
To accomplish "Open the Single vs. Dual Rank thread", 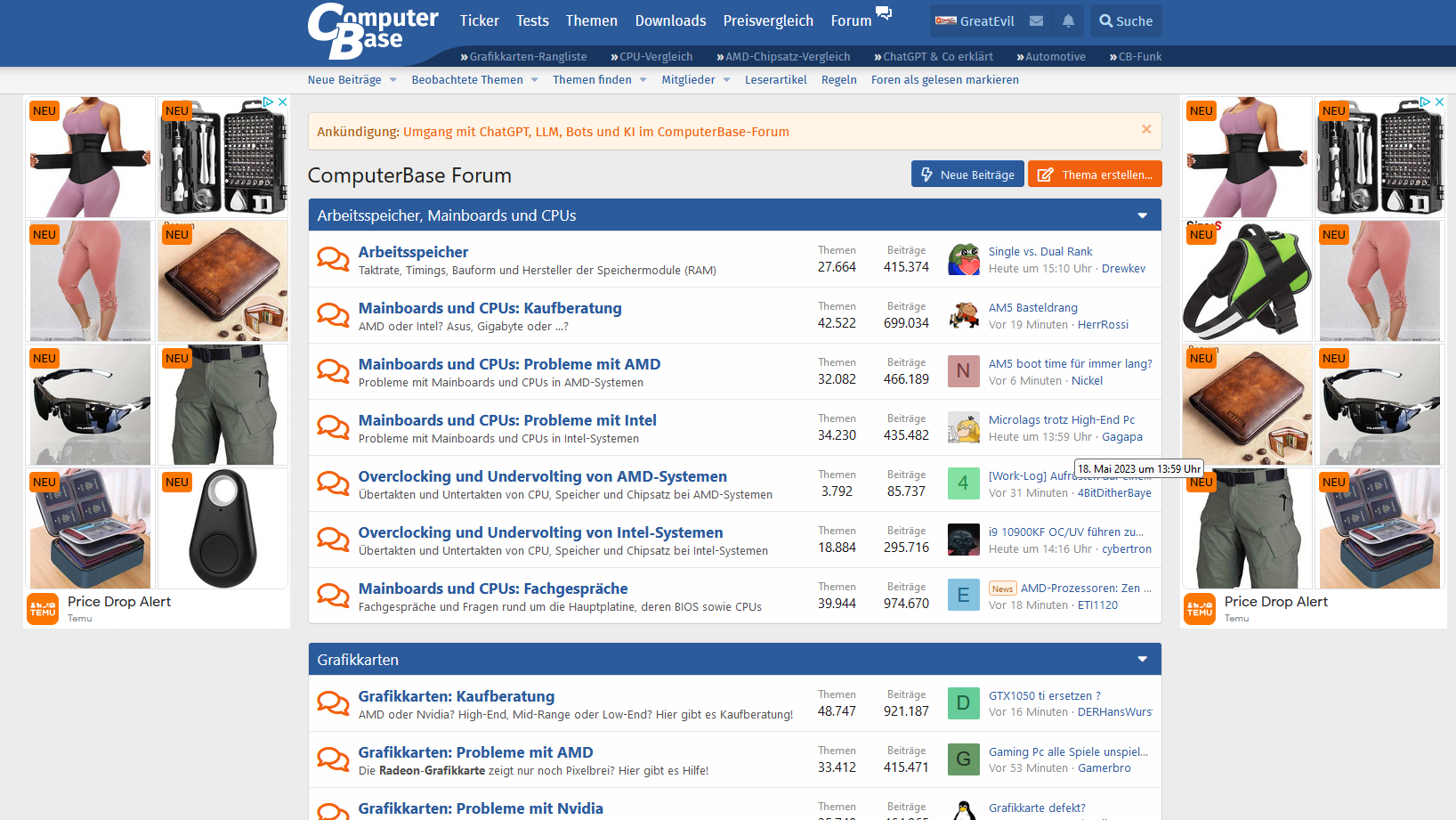I will 1040,252.
